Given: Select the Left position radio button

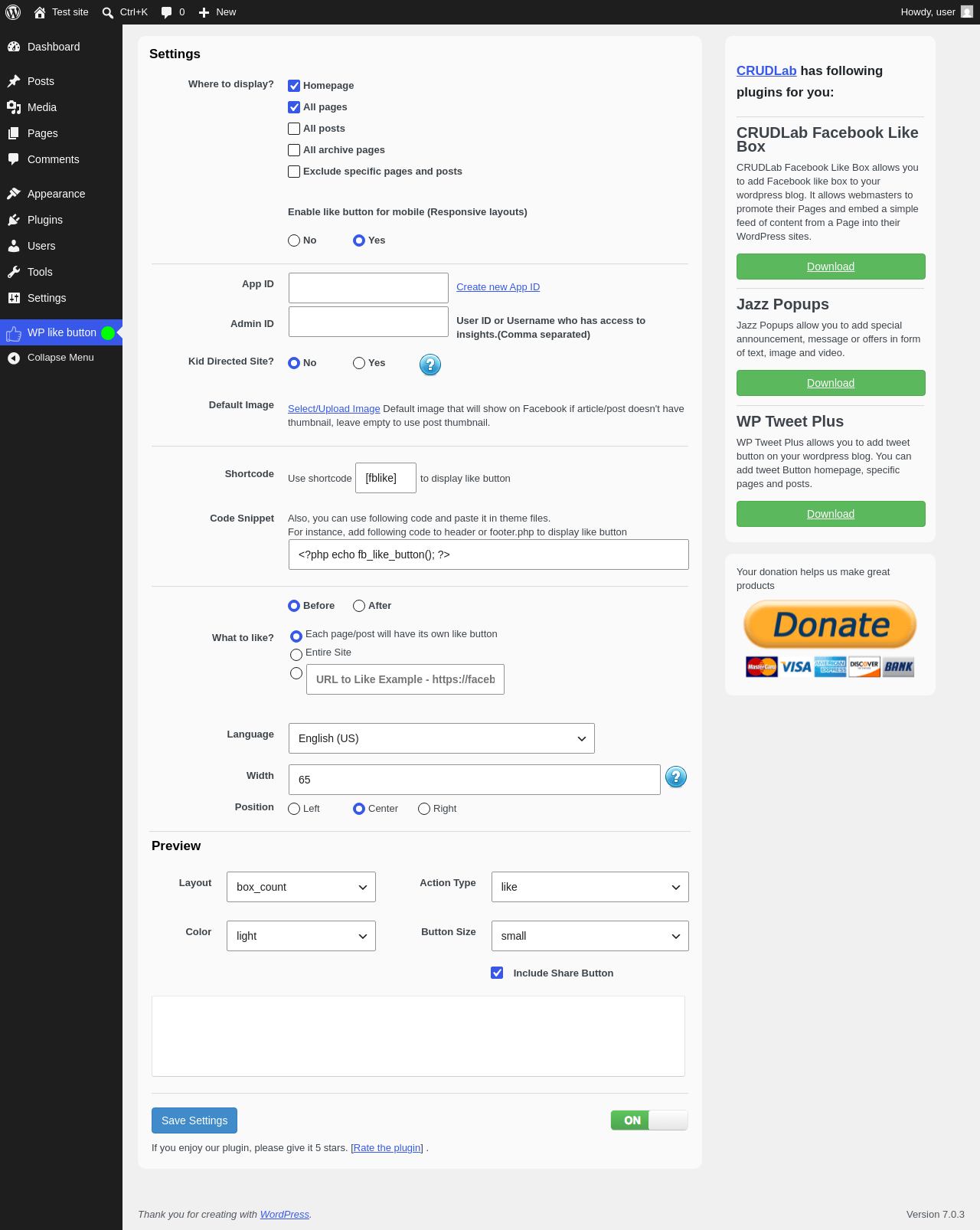Looking at the screenshot, I should (x=294, y=809).
